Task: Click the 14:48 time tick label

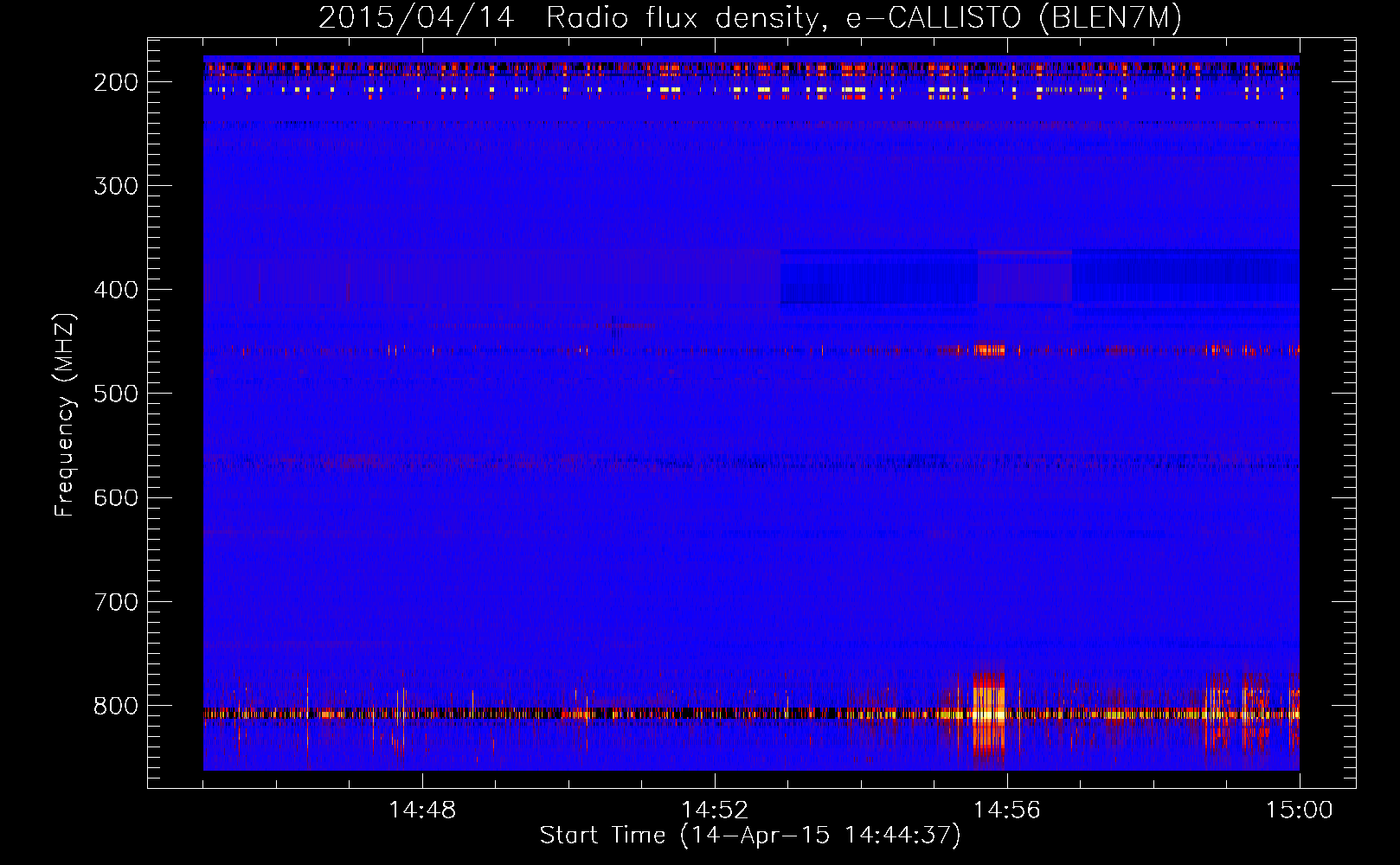Action: click(x=422, y=811)
